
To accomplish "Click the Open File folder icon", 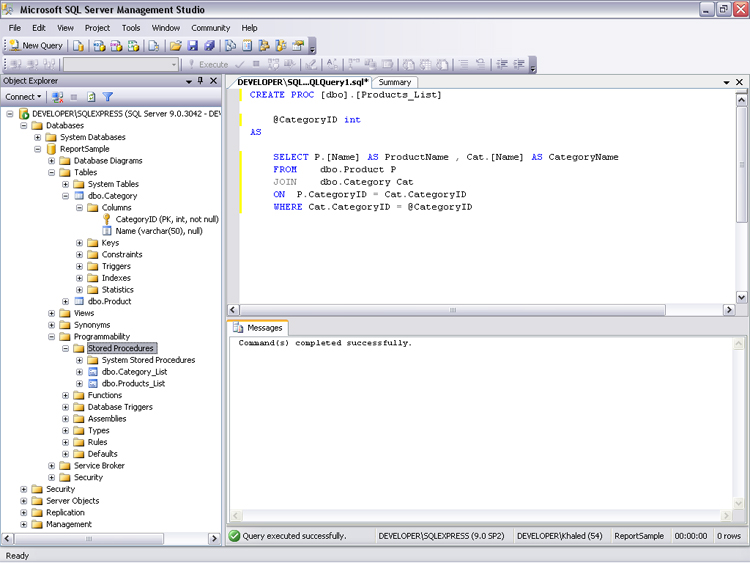I will coord(176,45).
